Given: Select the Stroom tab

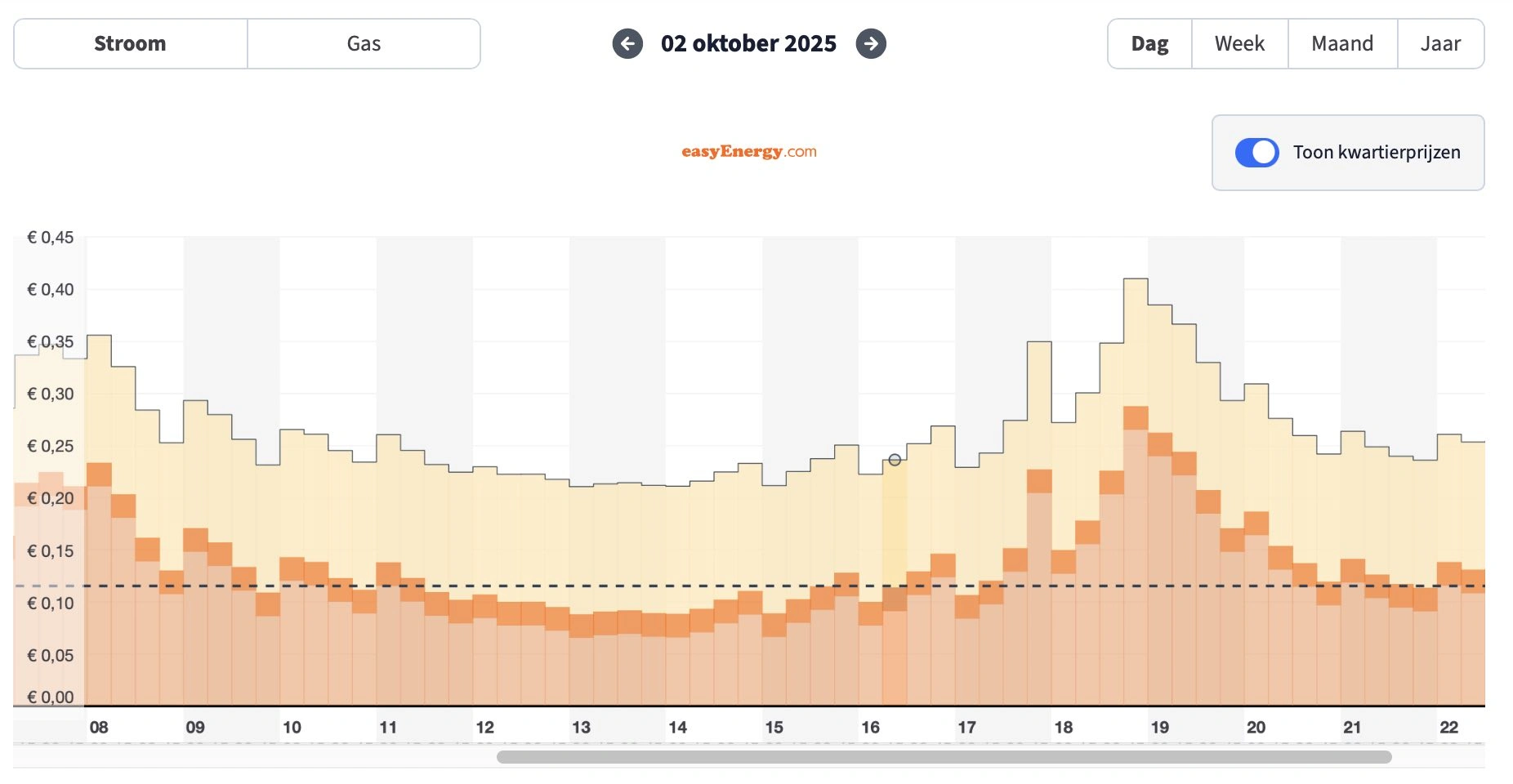Looking at the screenshot, I should (x=130, y=43).
